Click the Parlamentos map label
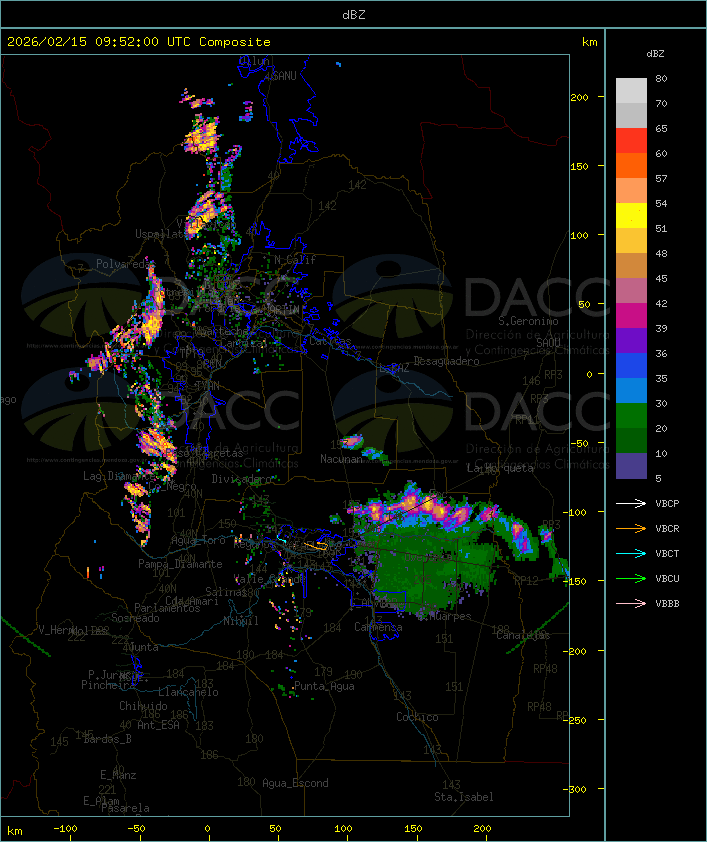This screenshot has height=842, width=707. [x=167, y=608]
